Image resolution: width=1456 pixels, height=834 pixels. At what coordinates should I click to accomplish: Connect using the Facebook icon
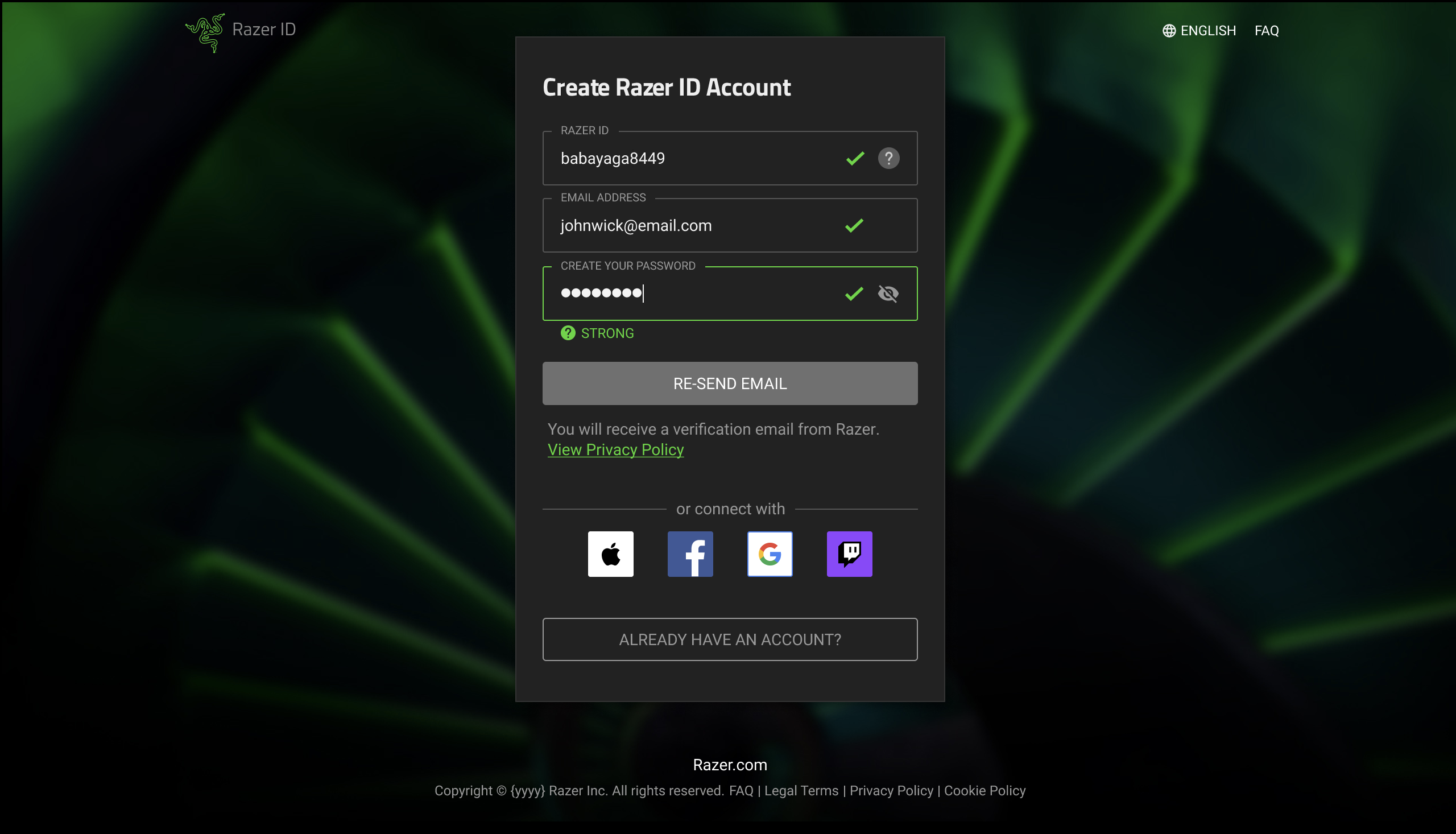tap(690, 554)
